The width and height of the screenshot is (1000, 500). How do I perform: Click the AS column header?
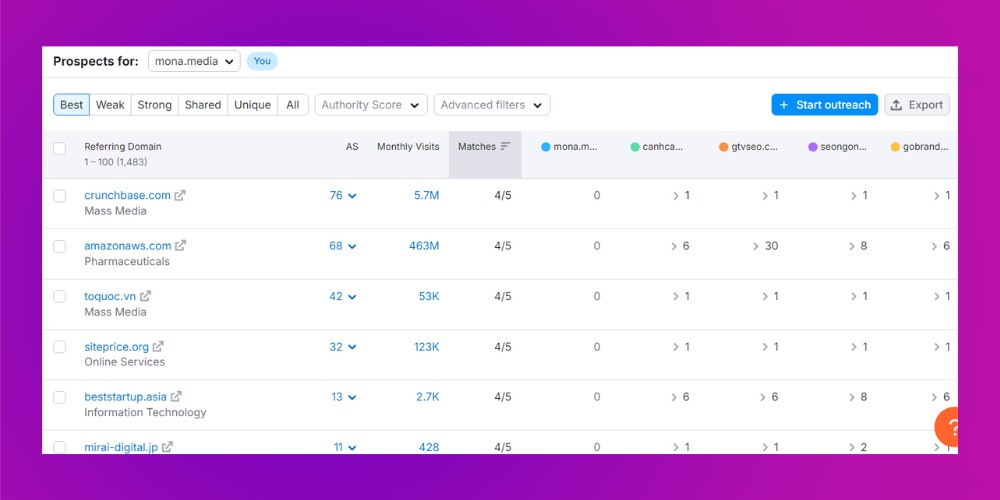(x=352, y=146)
